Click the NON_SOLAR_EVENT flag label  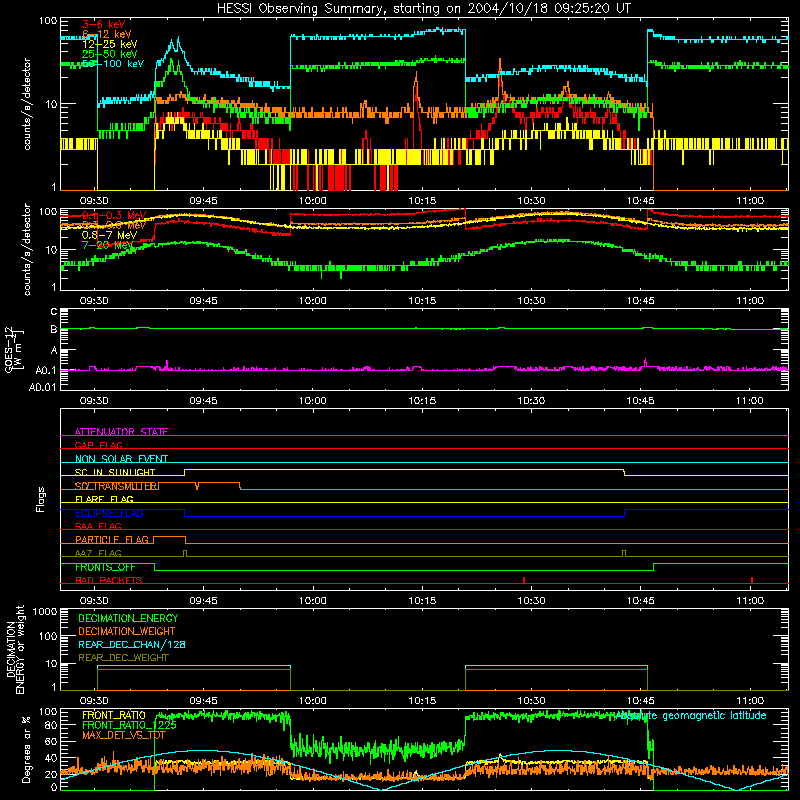121,459
